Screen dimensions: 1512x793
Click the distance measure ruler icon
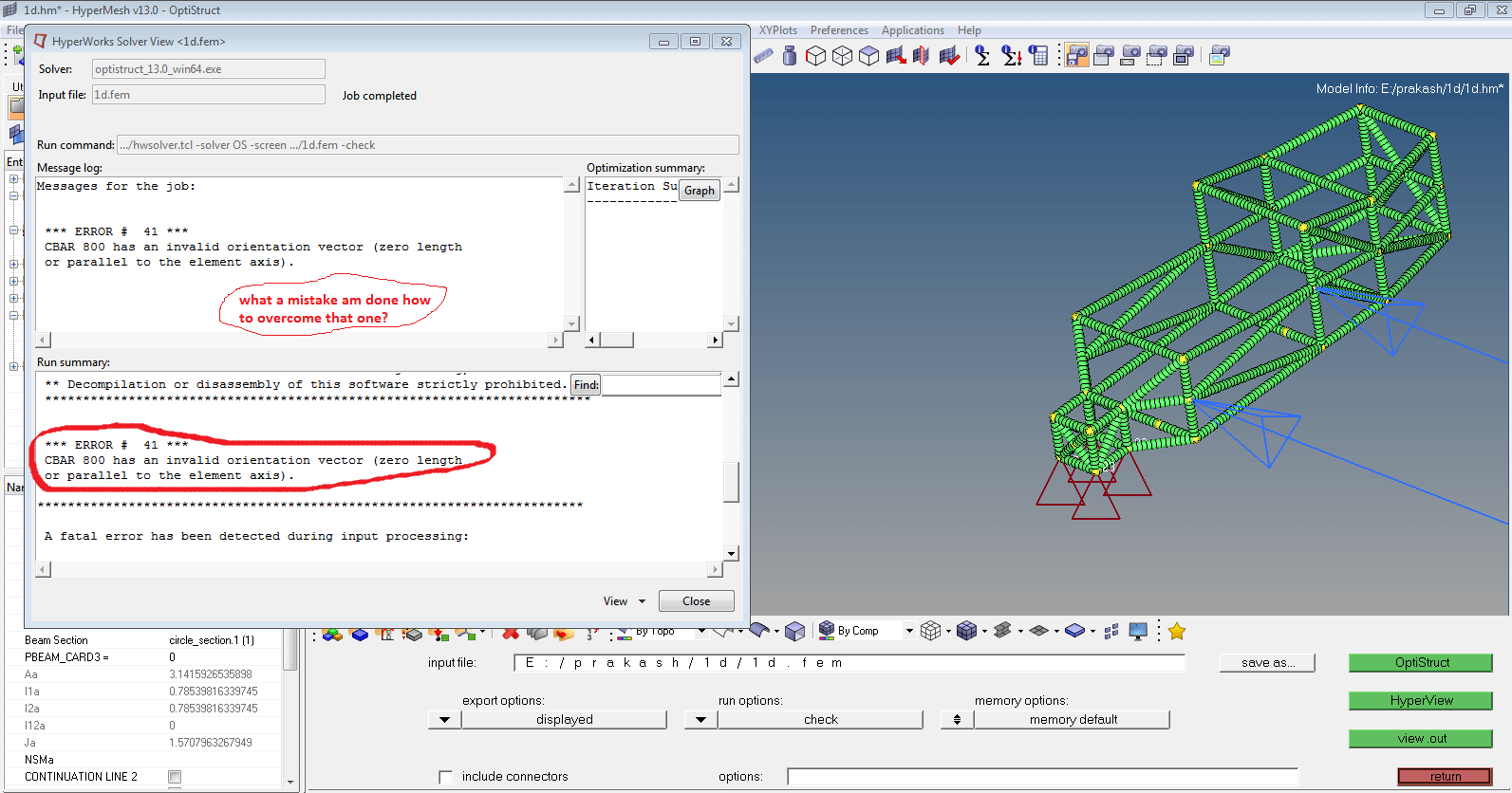pos(764,56)
